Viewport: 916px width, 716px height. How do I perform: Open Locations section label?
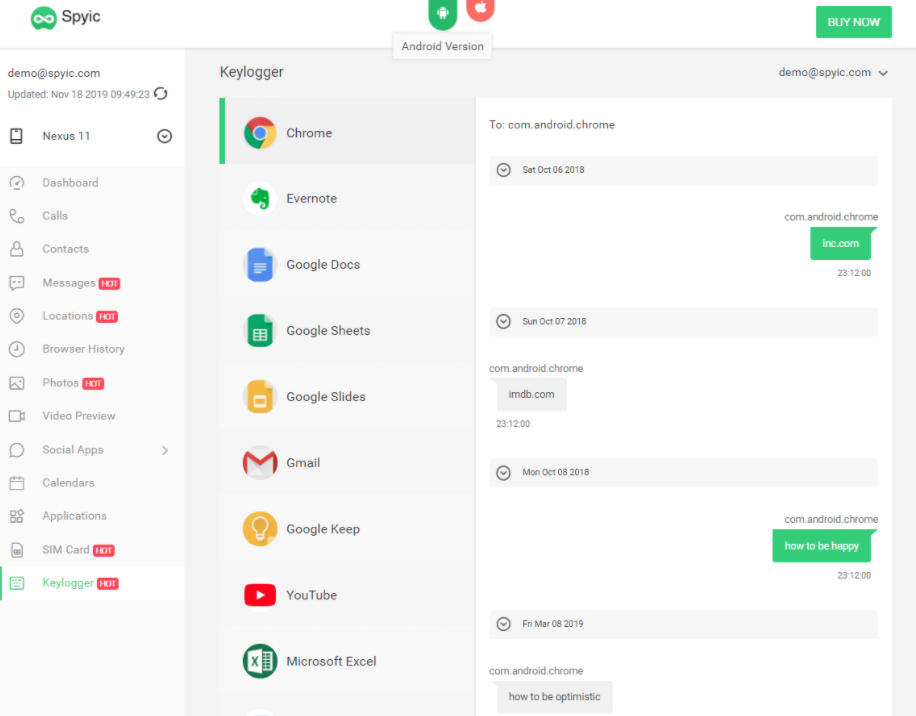pyautogui.click(x=68, y=316)
